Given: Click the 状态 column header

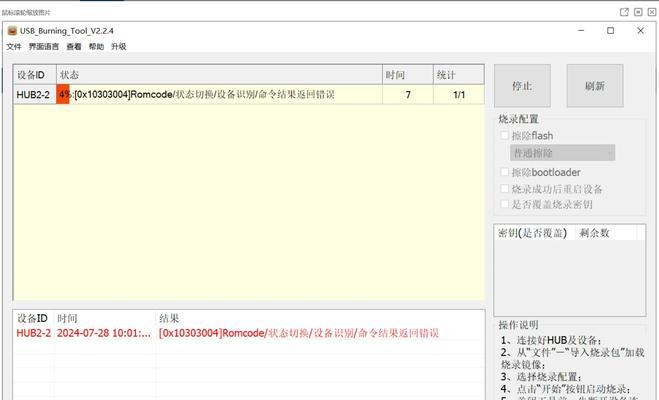Looking at the screenshot, I should click(219, 75).
